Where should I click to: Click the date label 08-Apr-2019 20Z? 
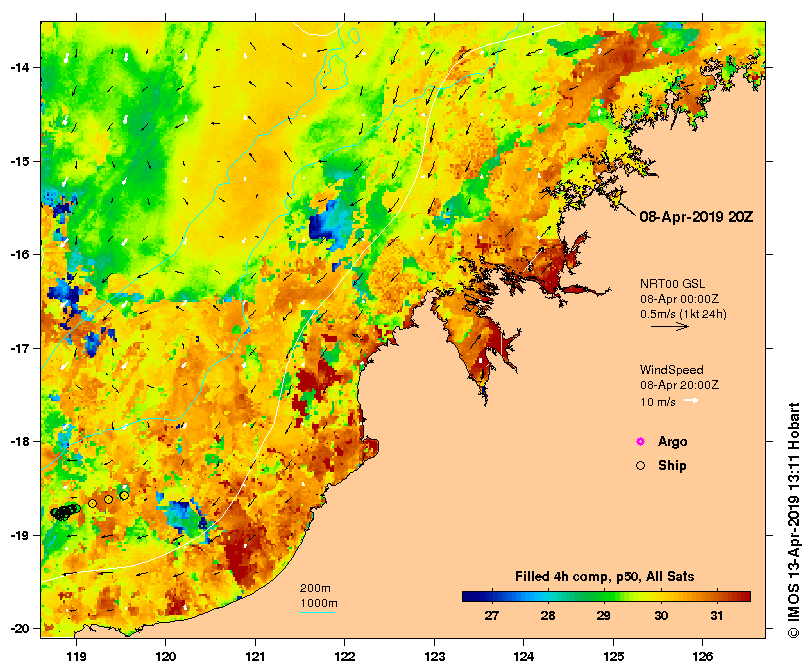pyautogui.click(x=696, y=217)
